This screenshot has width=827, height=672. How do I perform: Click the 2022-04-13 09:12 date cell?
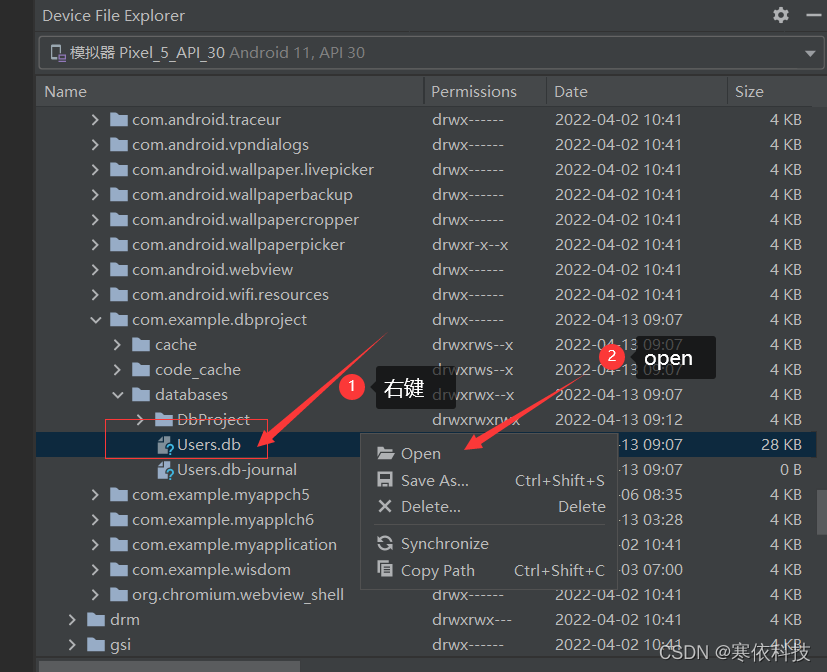(x=619, y=420)
